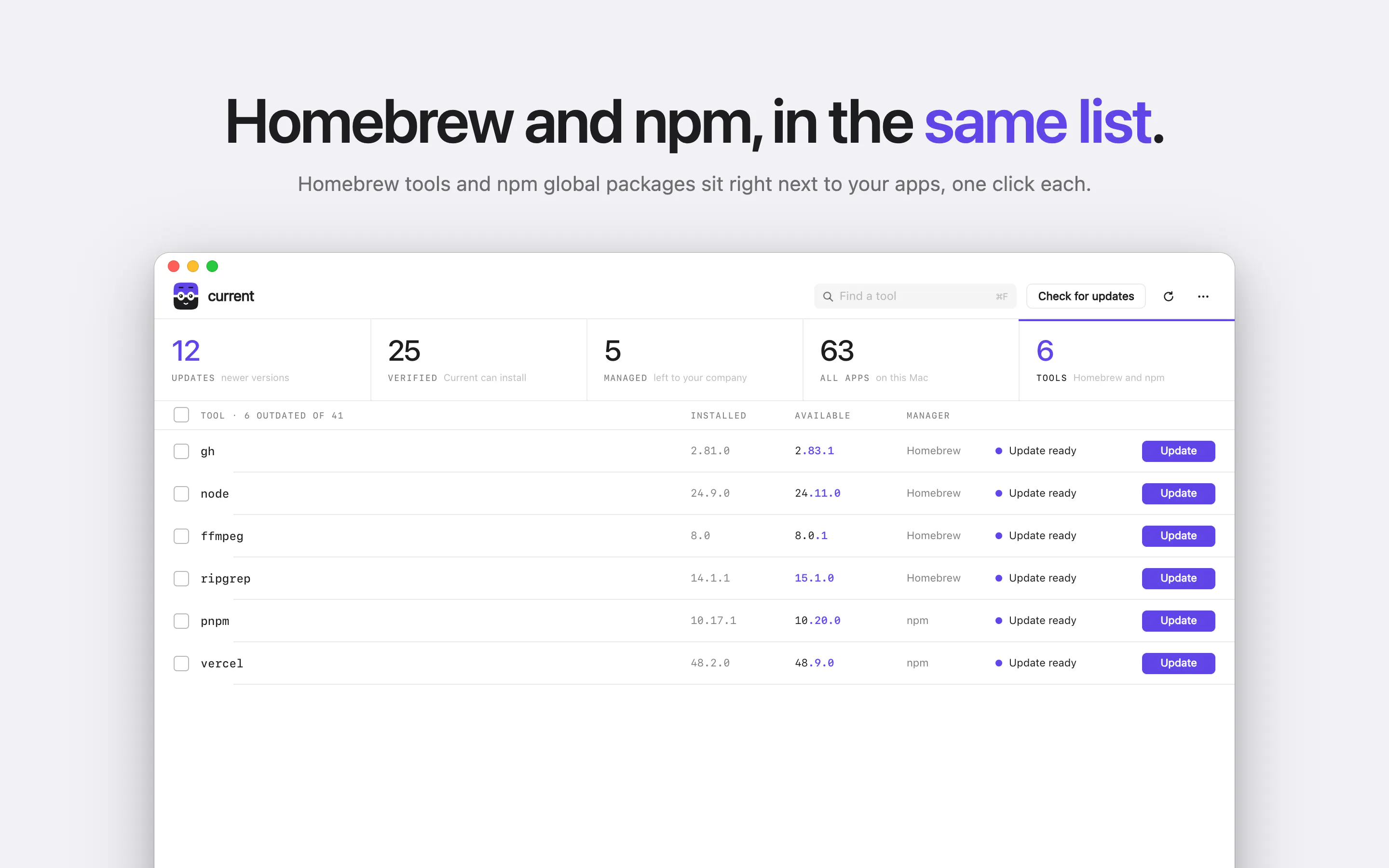1389x868 pixels.
Task: Check the box for gh
Action: coord(181,451)
